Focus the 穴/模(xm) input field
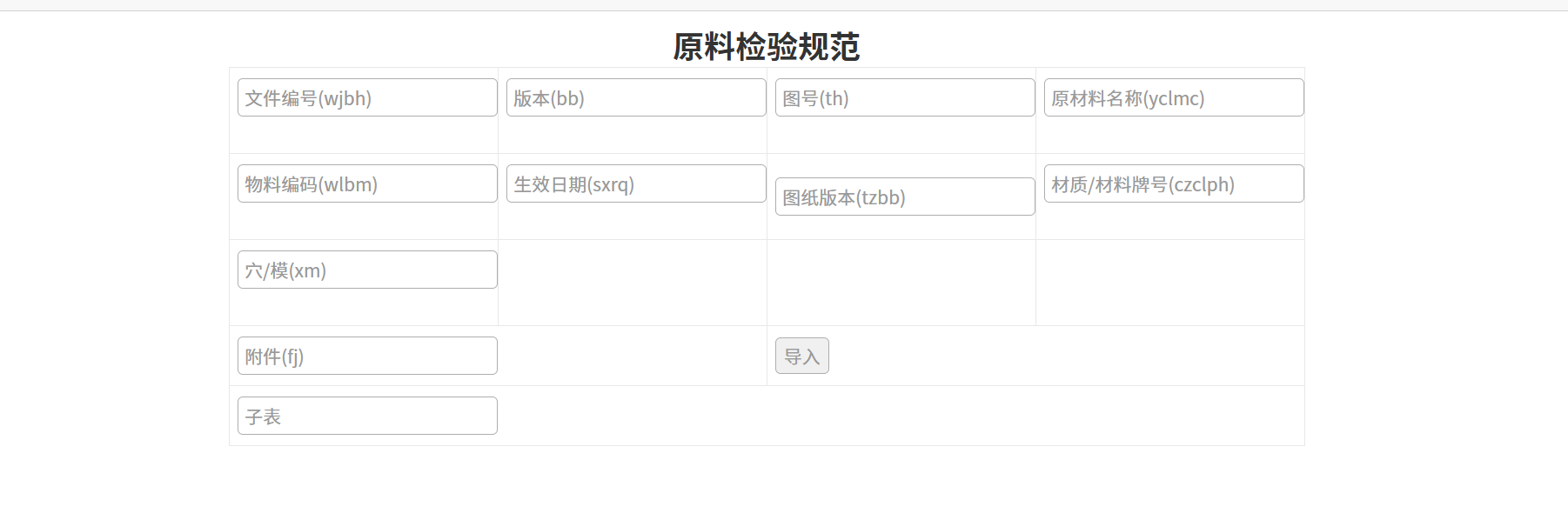Screen dimensions: 1568x520 [x=367, y=270]
